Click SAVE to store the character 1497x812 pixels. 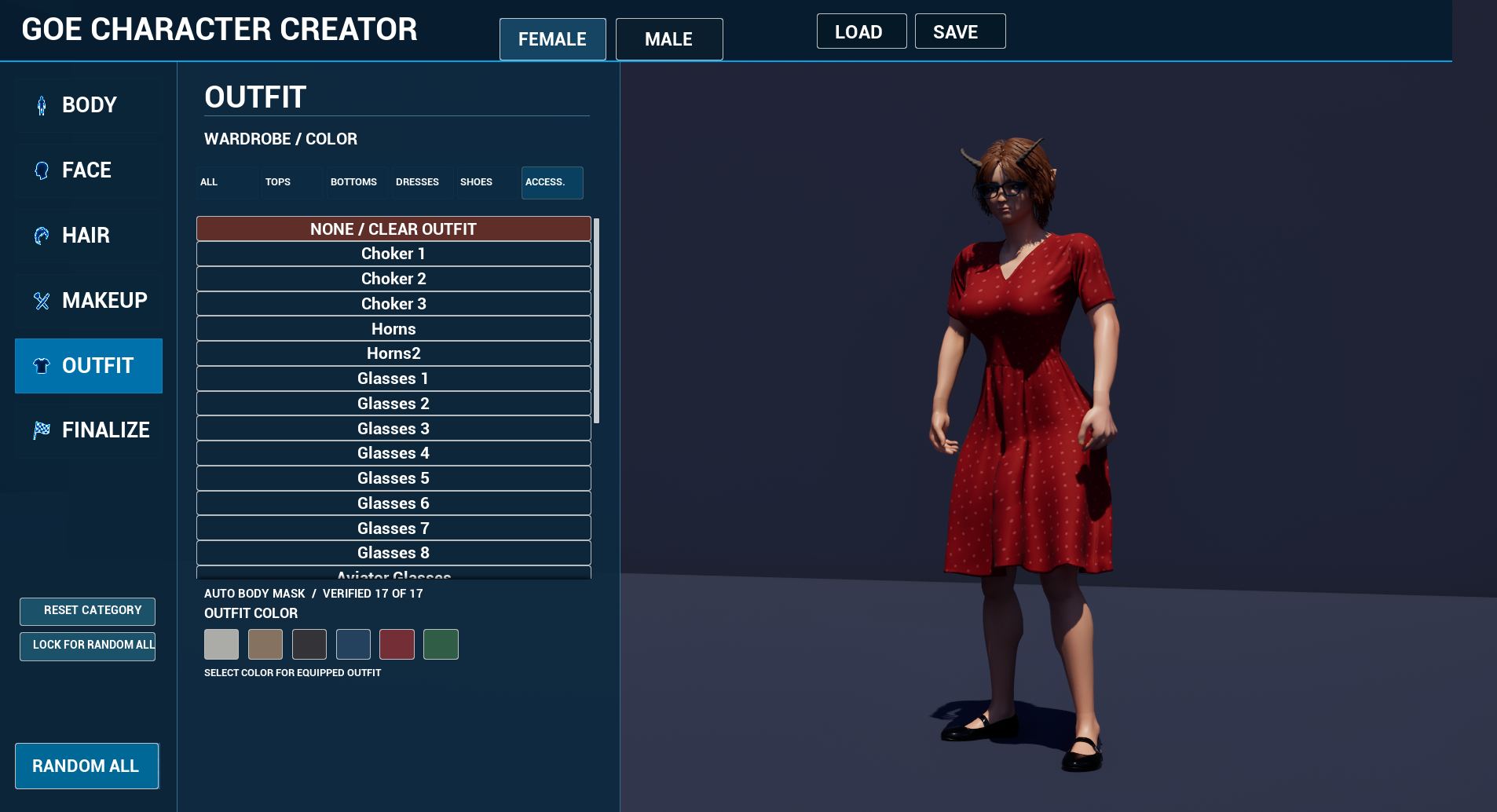[960, 31]
